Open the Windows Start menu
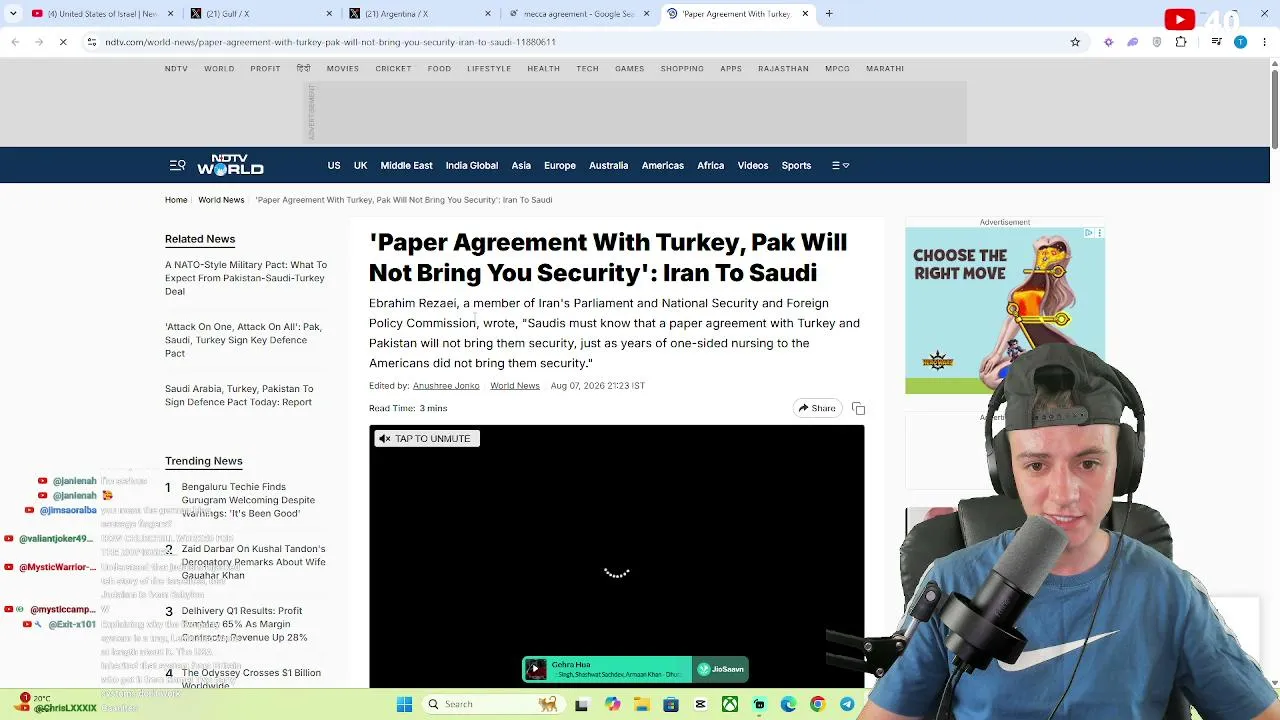Screen dimensions: 1280x720 (x=404, y=704)
